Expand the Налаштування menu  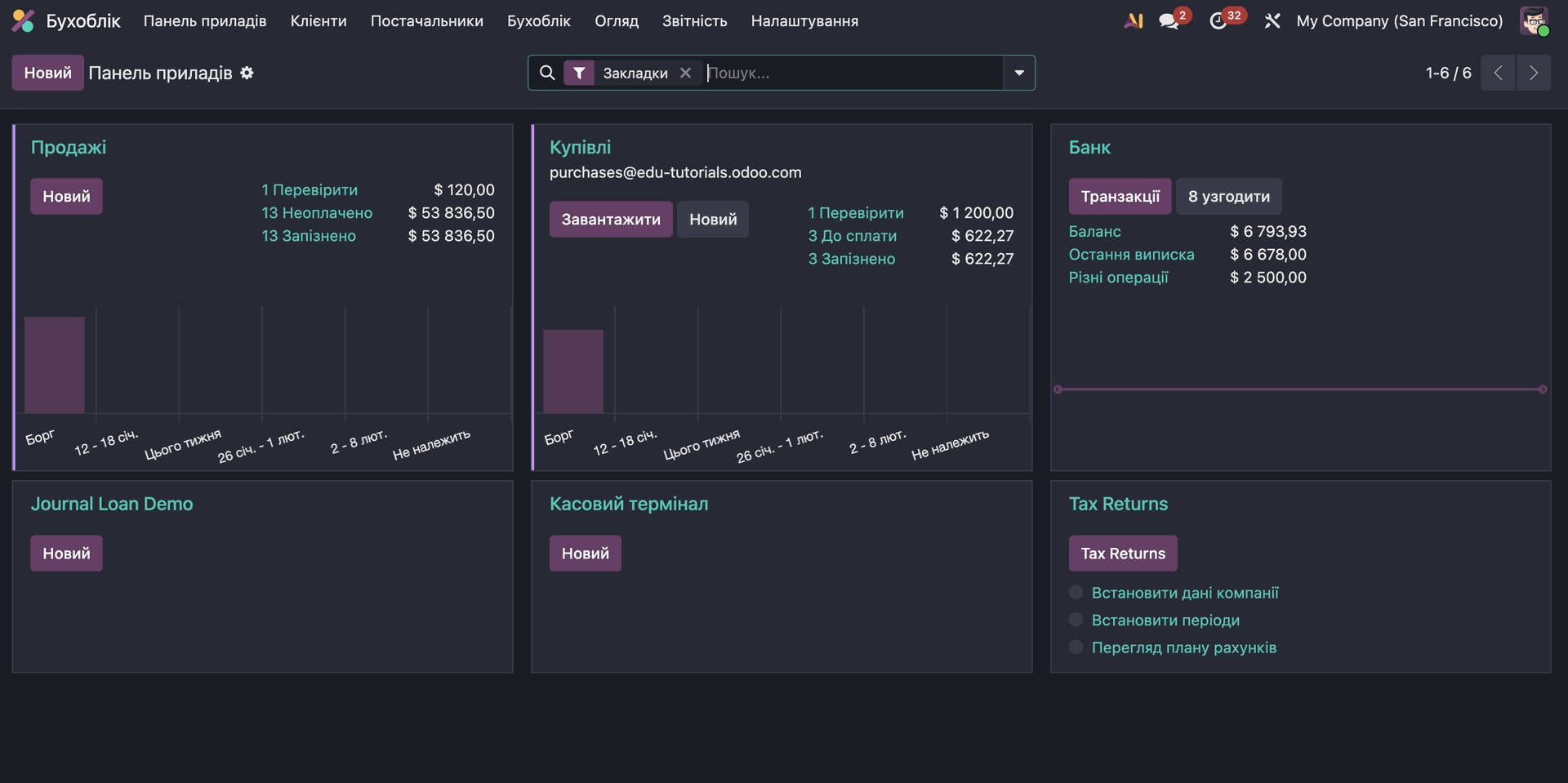coord(804,21)
